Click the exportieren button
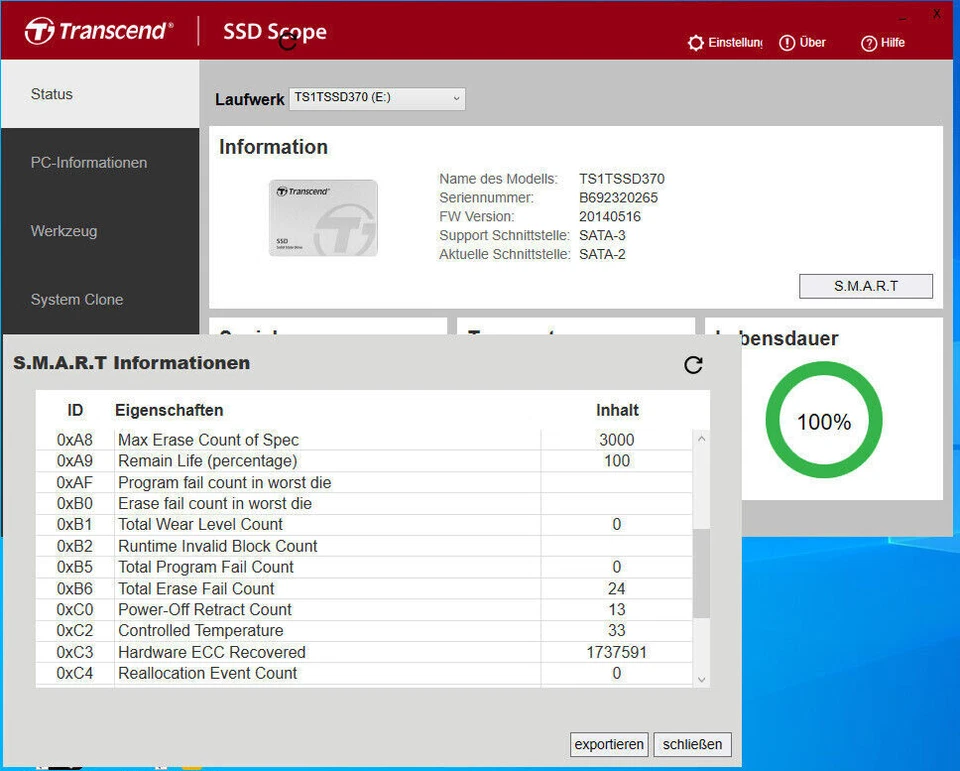Image resolution: width=960 pixels, height=771 pixels. click(609, 744)
